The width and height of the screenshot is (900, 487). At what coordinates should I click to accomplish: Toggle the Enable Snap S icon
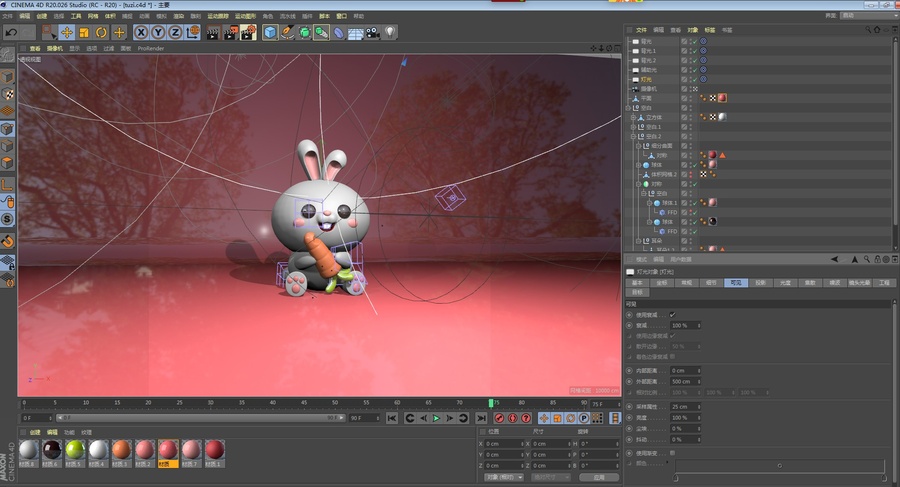click(7, 219)
